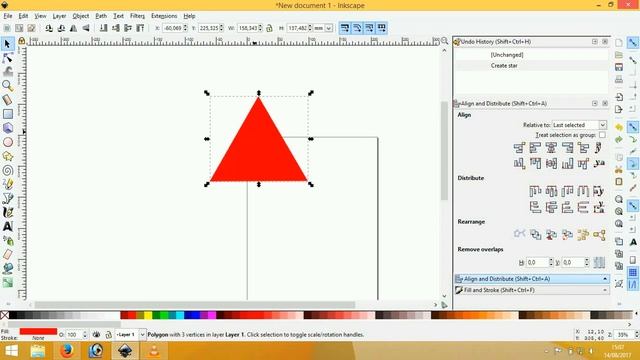Open the Path menu
640x360 pixels.
(101, 16)
